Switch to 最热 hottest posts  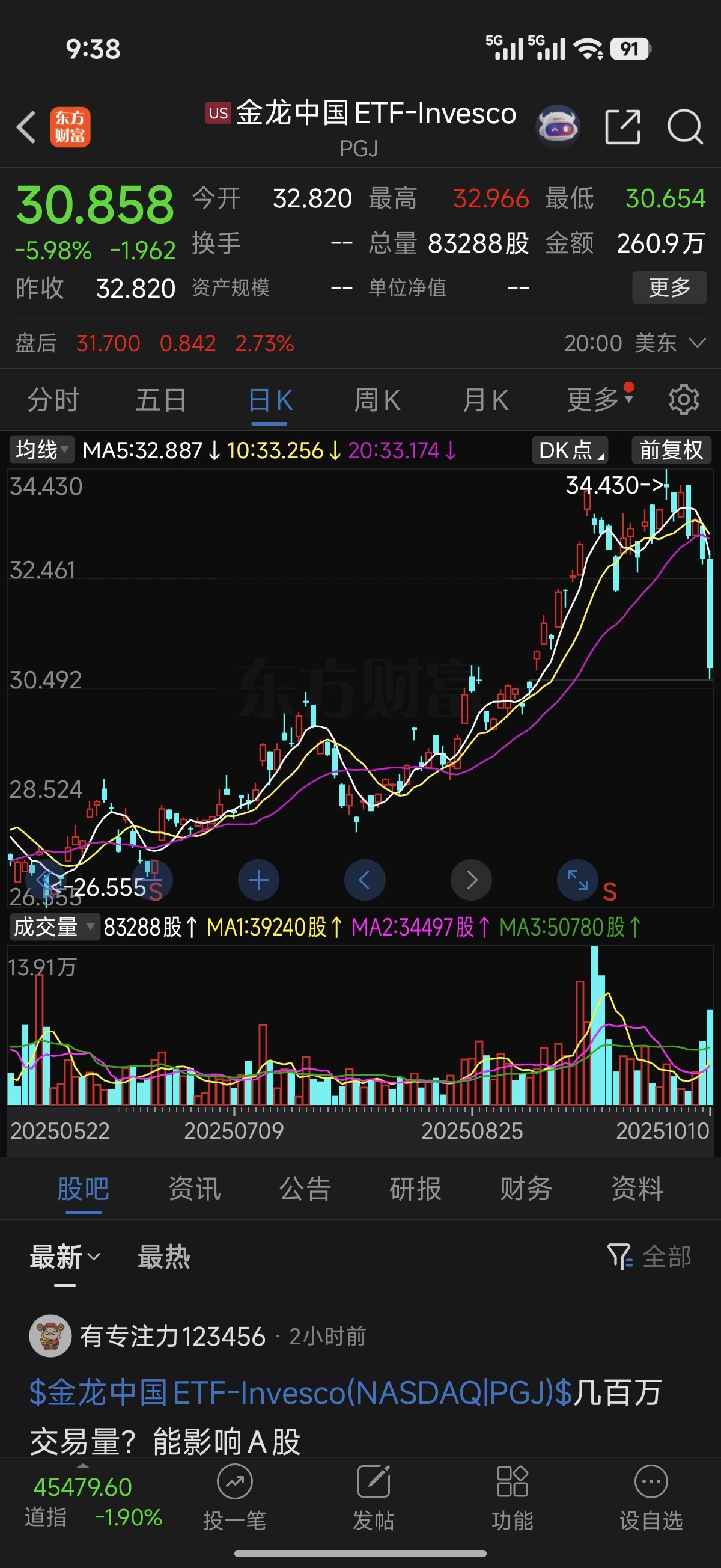(x=163, y=1257)
